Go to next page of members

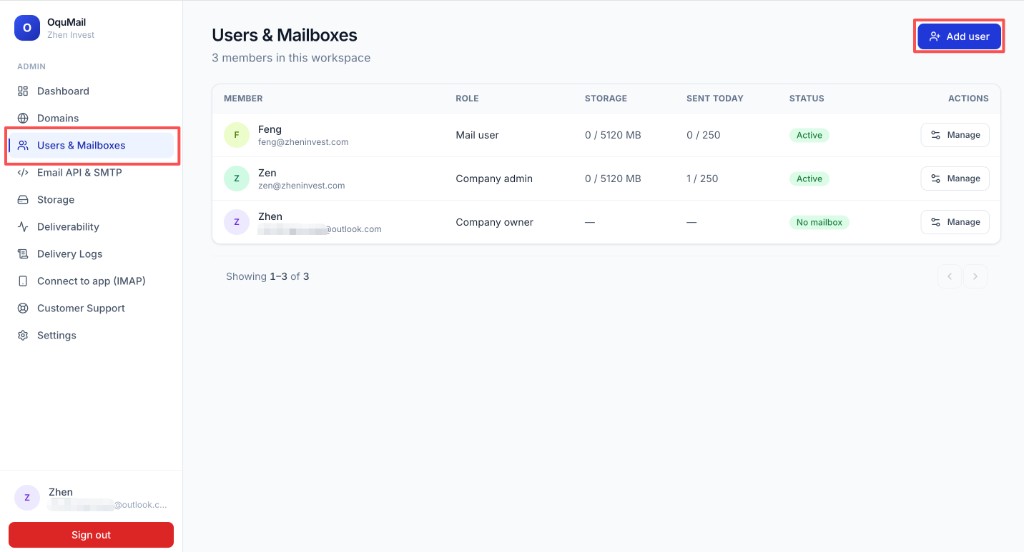(x=975, y=276)
